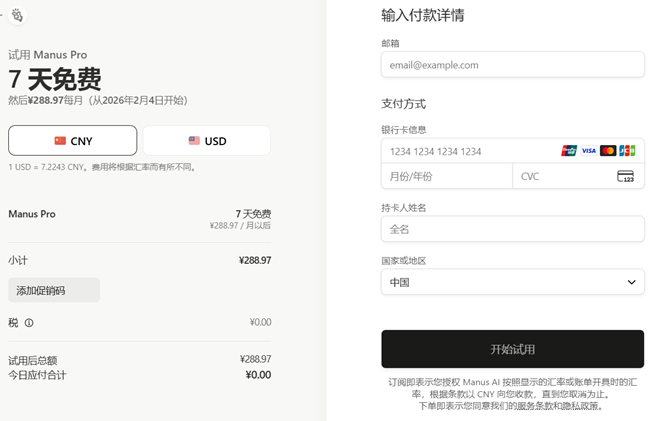Image resolution: width=653 pixels, height=421 pixels.
Task: Open the 服务条款 terms link
Action: point(535,406)
